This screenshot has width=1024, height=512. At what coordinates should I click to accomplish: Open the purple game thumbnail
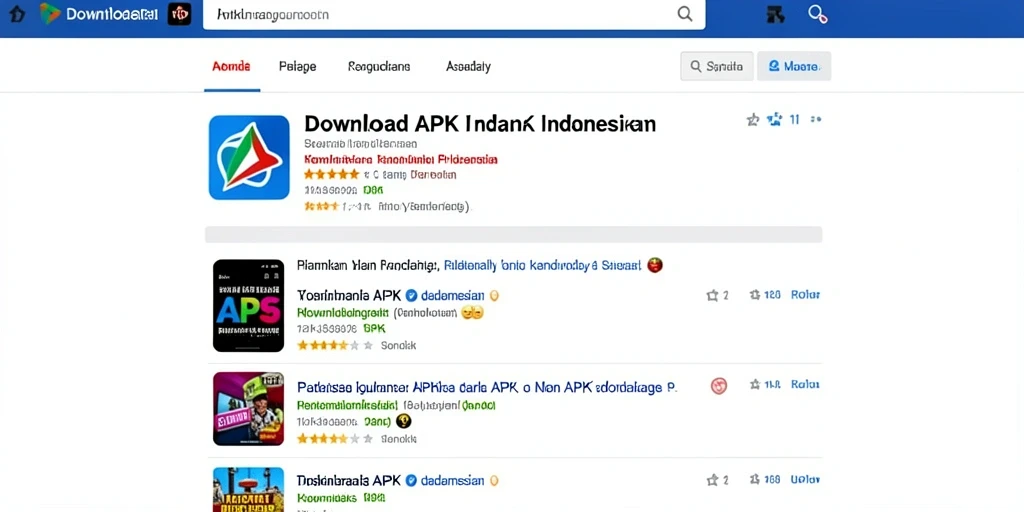pos(249,409)
